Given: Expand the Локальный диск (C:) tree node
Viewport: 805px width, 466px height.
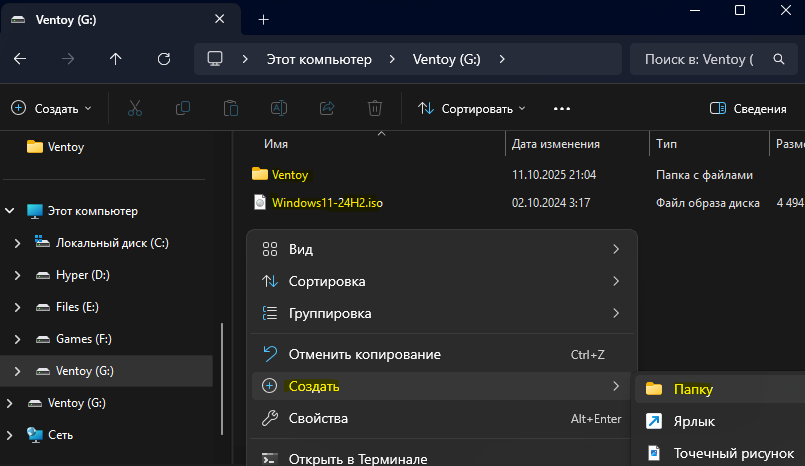Looking at the screenshot, I should [17, 243].
